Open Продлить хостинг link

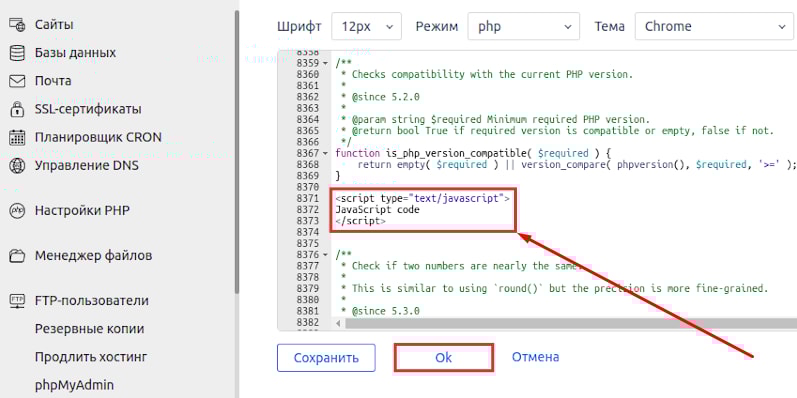coord(90,357)
